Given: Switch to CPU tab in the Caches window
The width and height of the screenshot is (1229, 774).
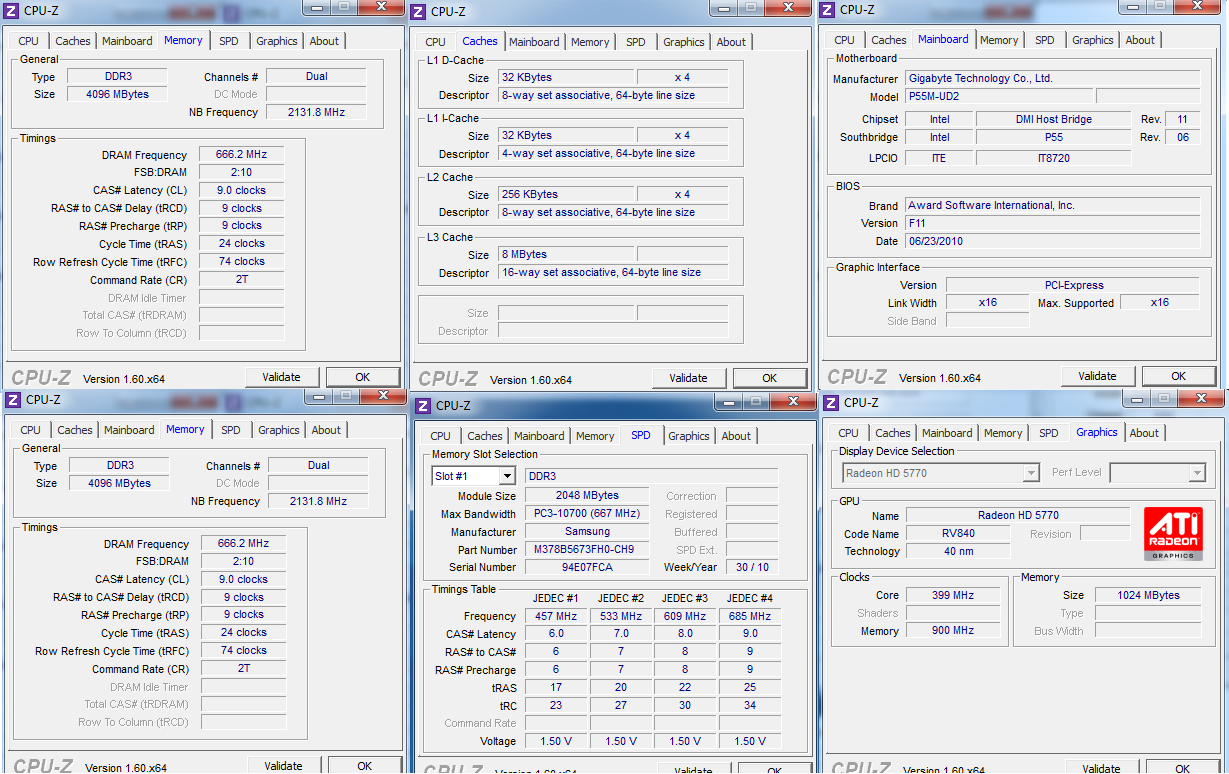Looking at the screenshot, I should (x=435, y=42).
